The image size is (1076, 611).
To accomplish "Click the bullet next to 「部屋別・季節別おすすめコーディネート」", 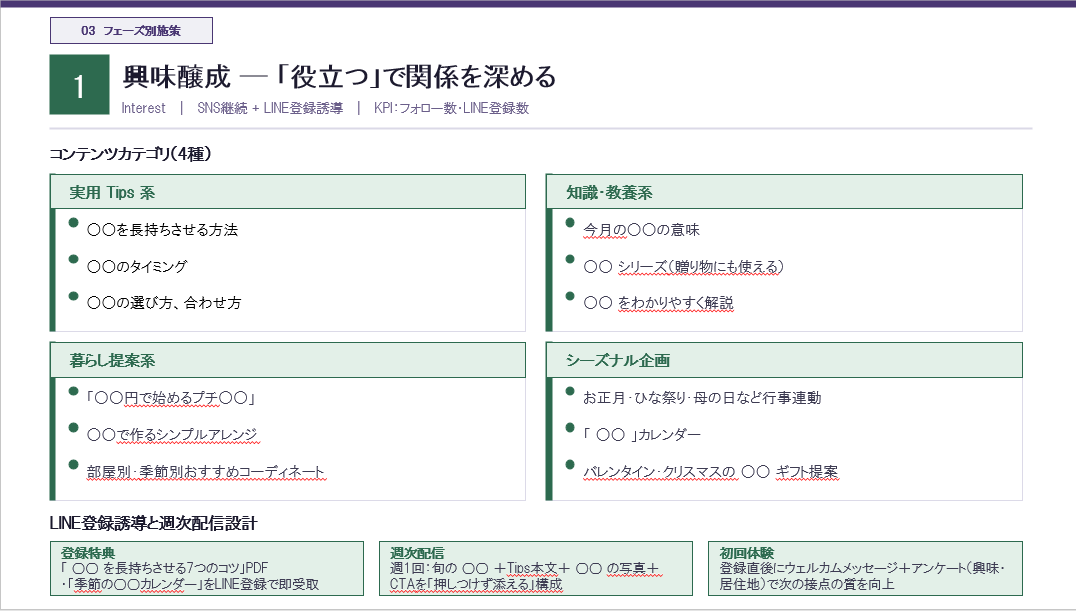I will point(72,465).
